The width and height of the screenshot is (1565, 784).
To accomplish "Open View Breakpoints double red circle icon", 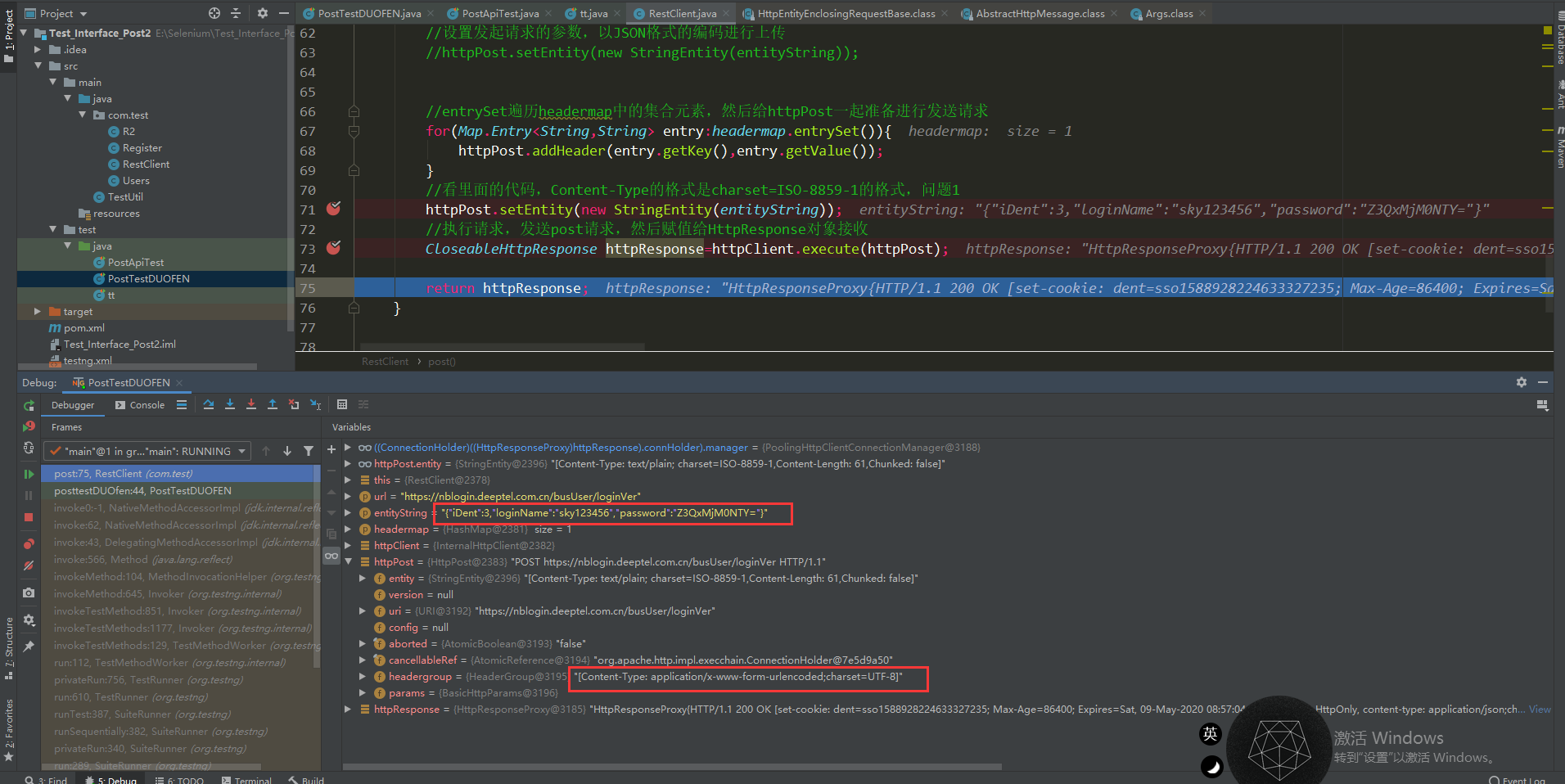I will coord(29,543).
